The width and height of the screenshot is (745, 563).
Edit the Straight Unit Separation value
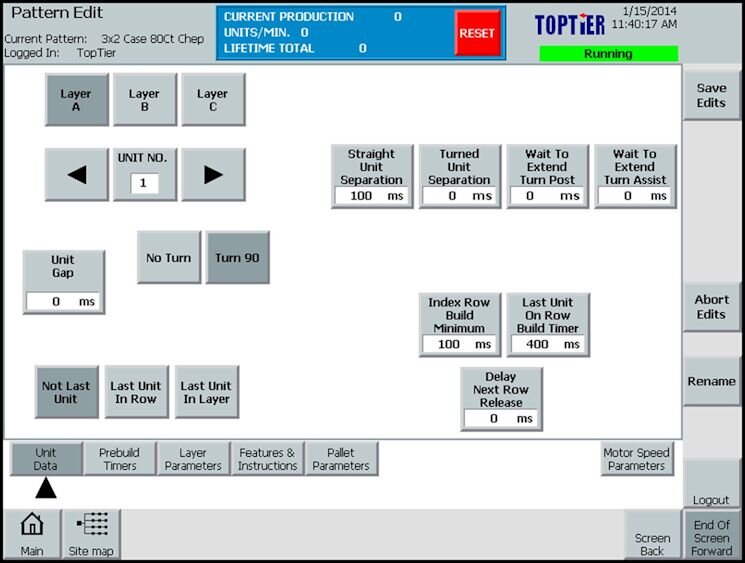[371, 196]
